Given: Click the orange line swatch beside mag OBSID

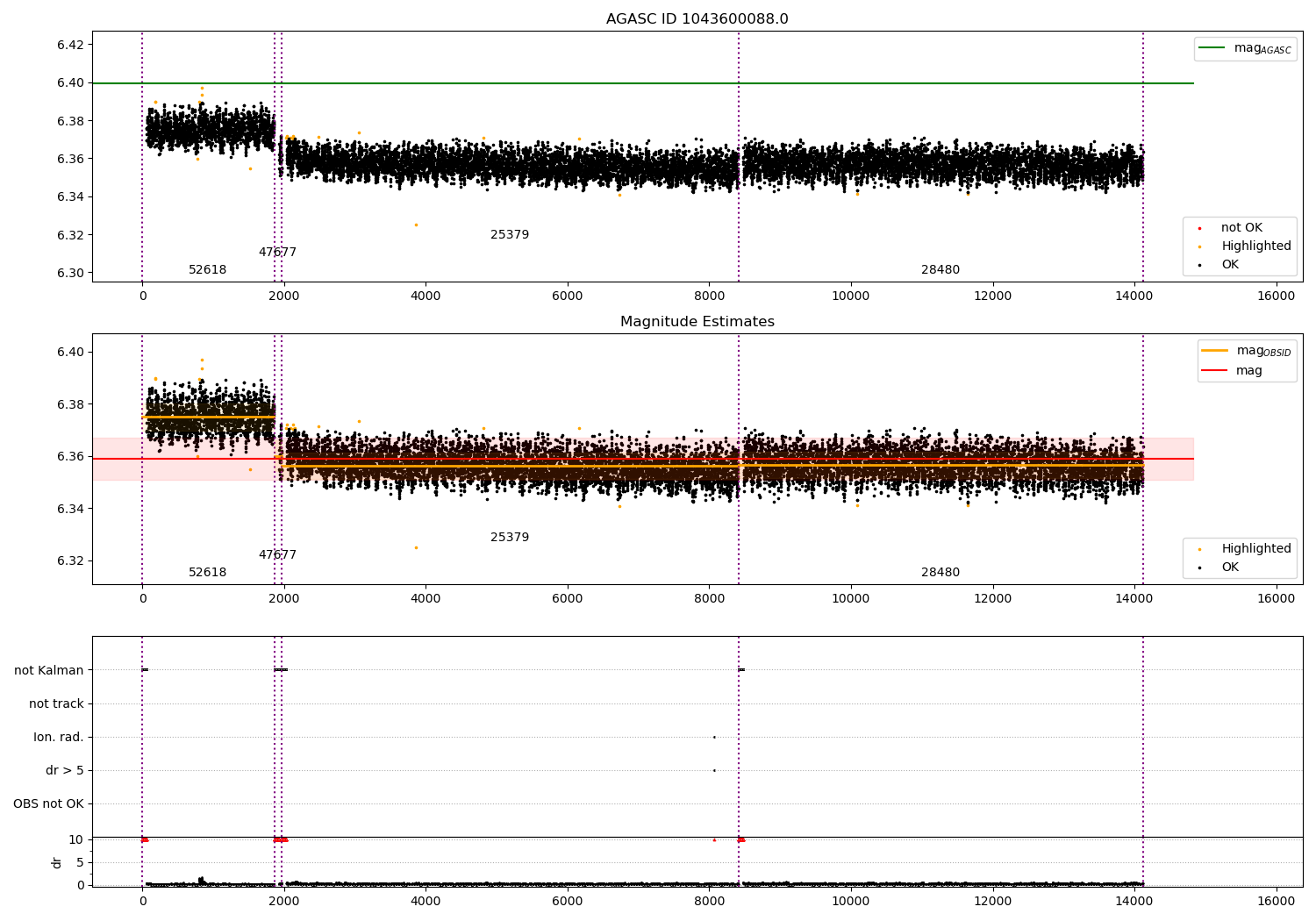Looking at the screenshot, I should (1214, 350).
